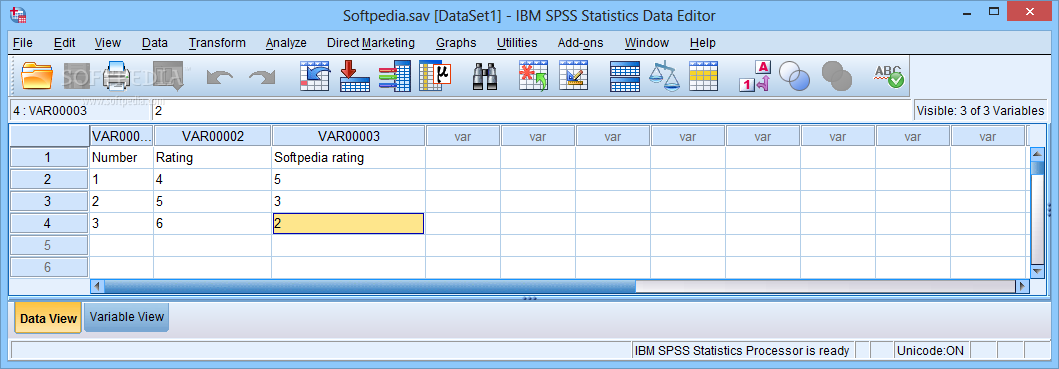The height and width of the screenshot is (369, 1059).
Task: Click the 'Number' cell in row 1
Action: pos(122,158)
